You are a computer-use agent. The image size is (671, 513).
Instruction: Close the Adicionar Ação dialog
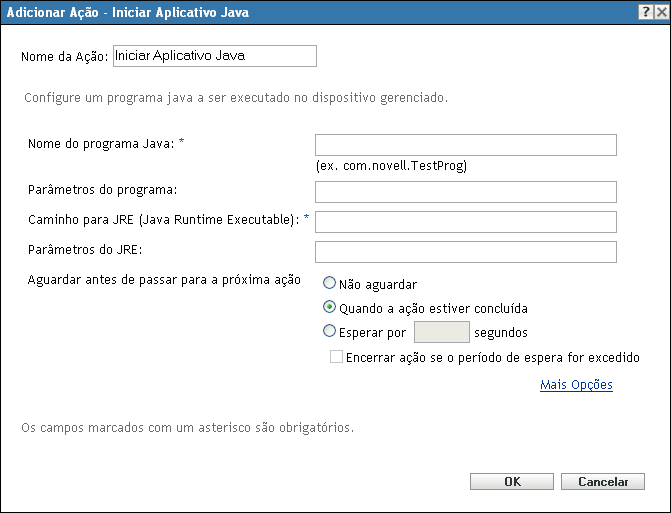point(660,11)
